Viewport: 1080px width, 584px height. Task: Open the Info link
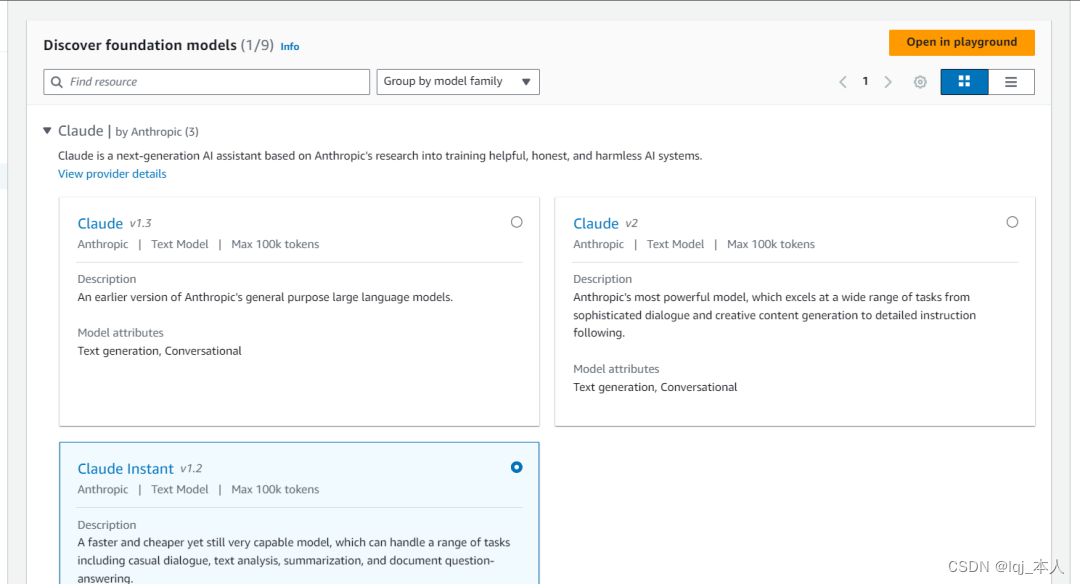coord(290,46)
